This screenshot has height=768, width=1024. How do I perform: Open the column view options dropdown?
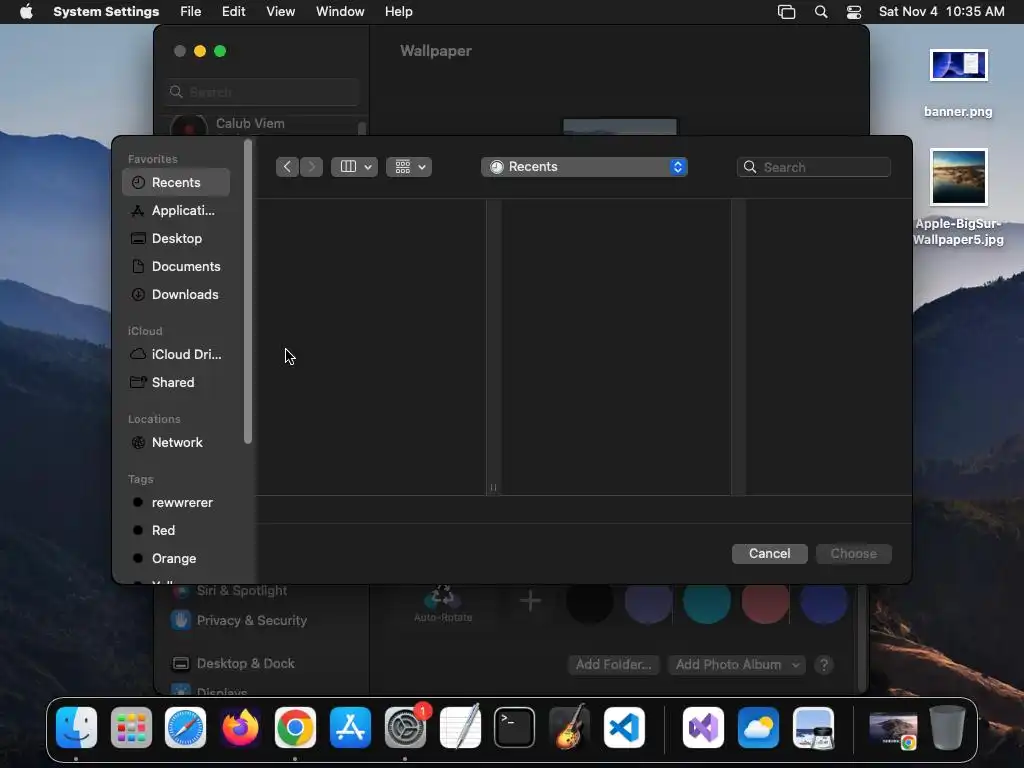coord(355,167)
